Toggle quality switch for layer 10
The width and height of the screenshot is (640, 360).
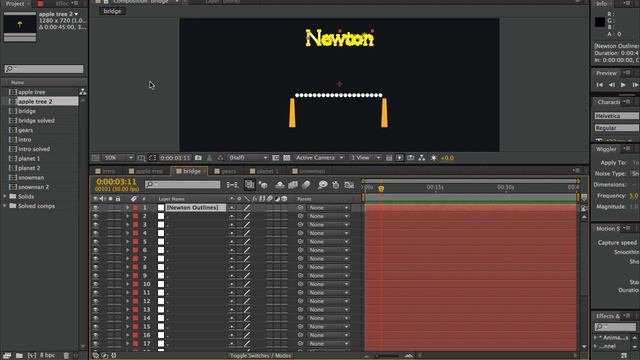click(x=247, y=284)
